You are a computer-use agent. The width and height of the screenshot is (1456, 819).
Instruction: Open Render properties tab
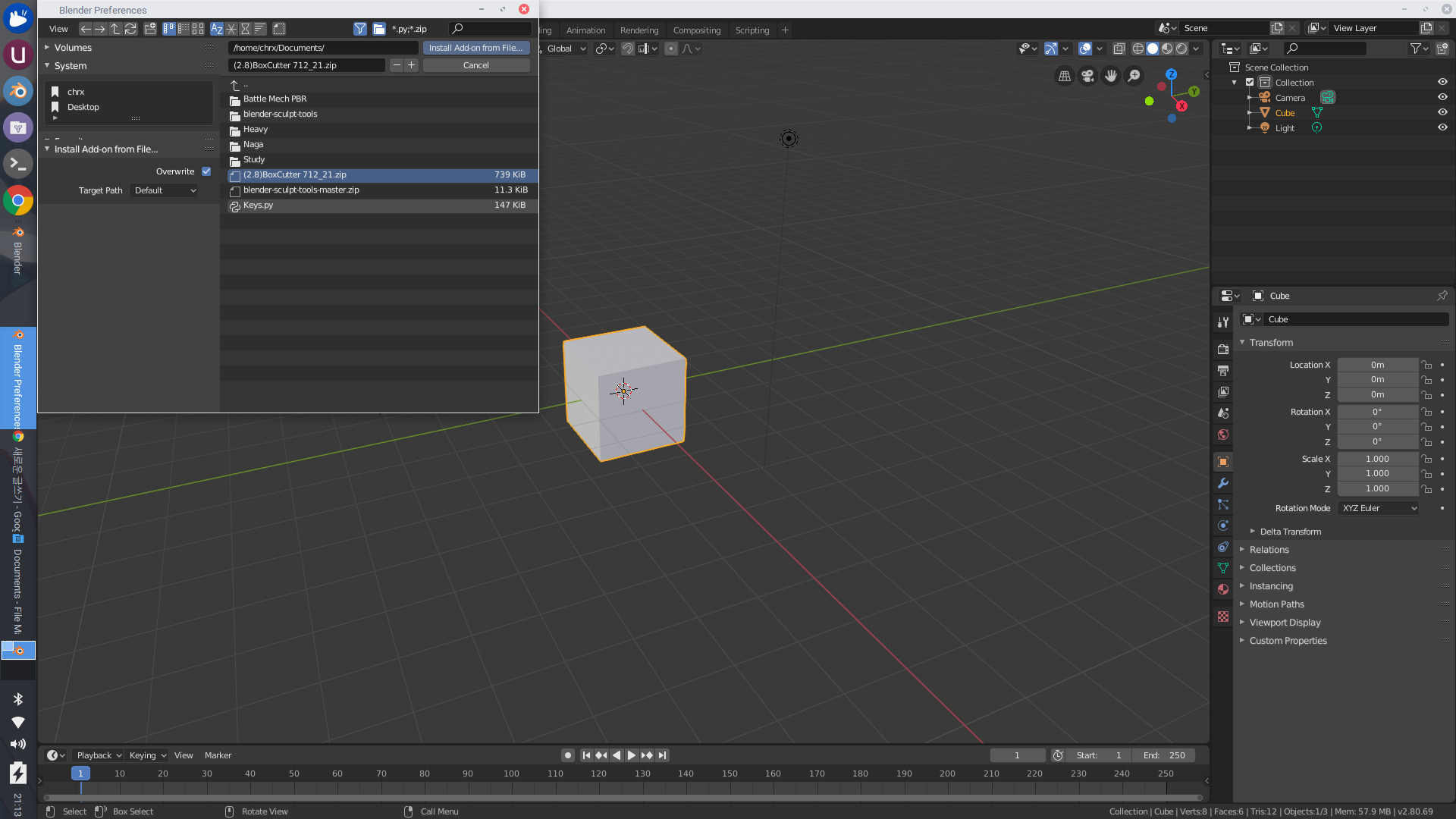point(1223,350)
